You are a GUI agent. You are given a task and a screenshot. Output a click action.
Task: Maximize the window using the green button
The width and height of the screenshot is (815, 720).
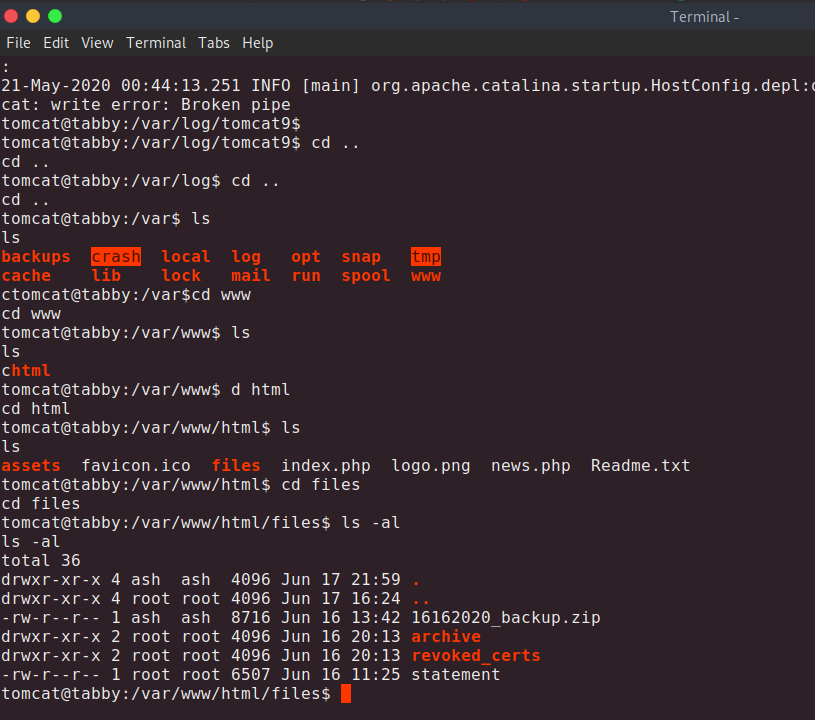click(55, 16)
